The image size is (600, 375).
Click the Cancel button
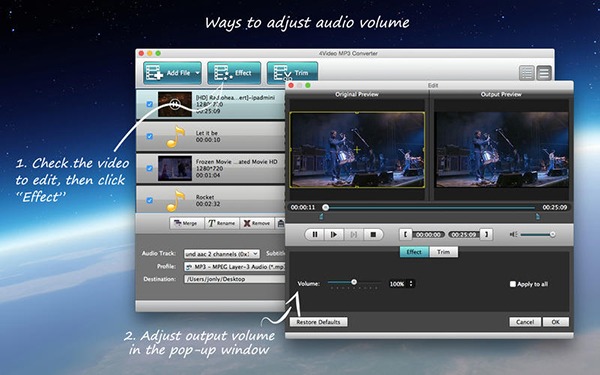525,322
